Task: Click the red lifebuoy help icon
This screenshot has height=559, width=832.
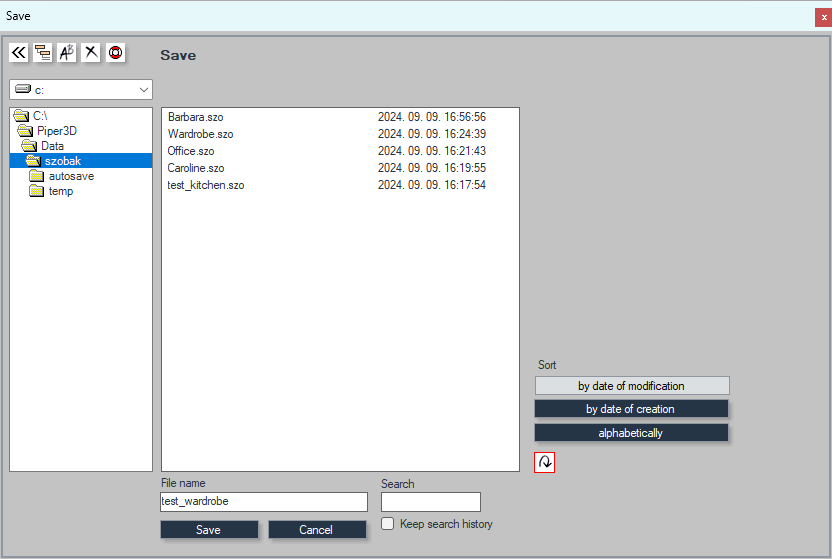Action: 115,53
